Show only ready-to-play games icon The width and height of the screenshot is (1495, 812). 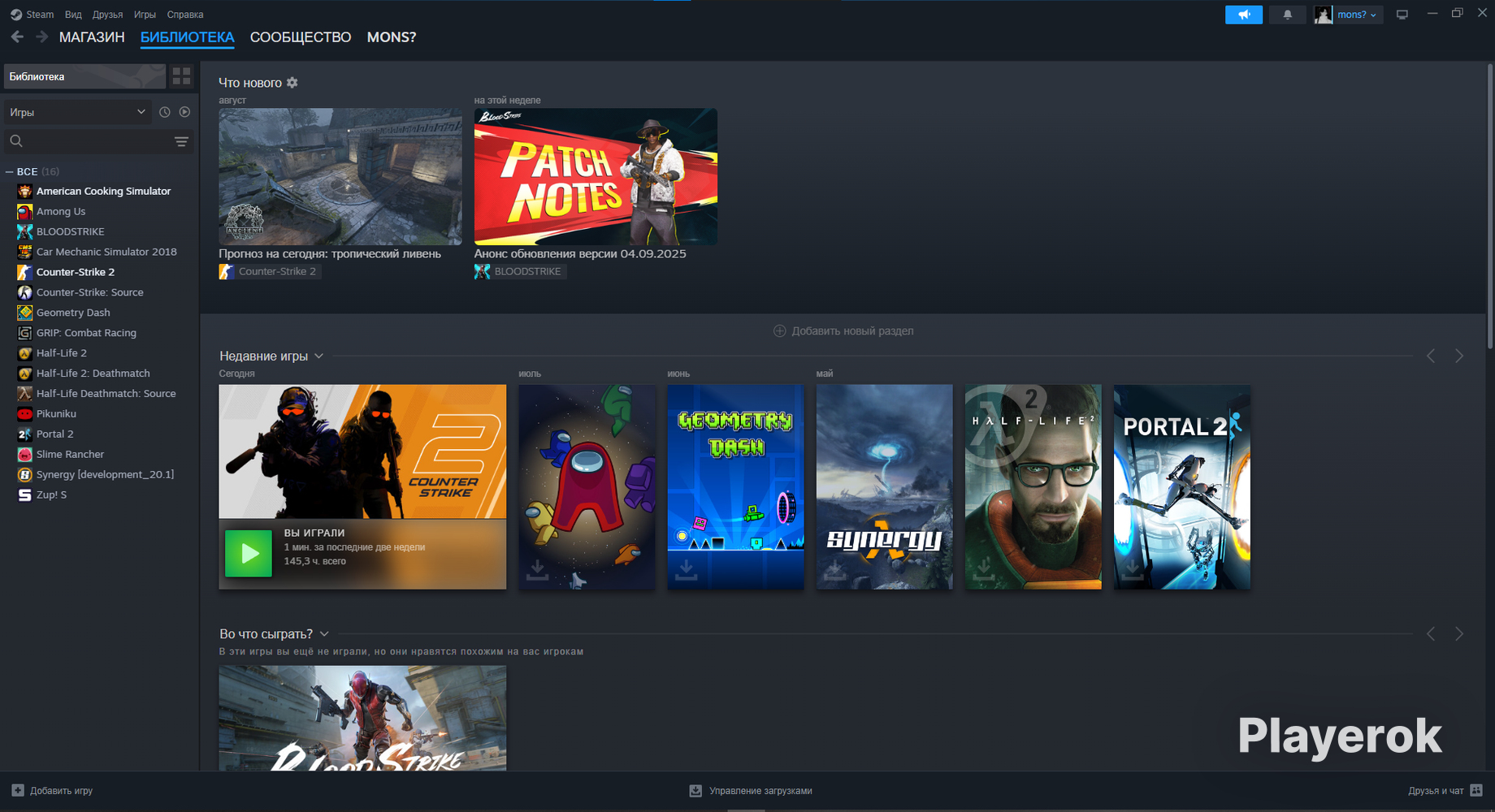click(185, 112)
